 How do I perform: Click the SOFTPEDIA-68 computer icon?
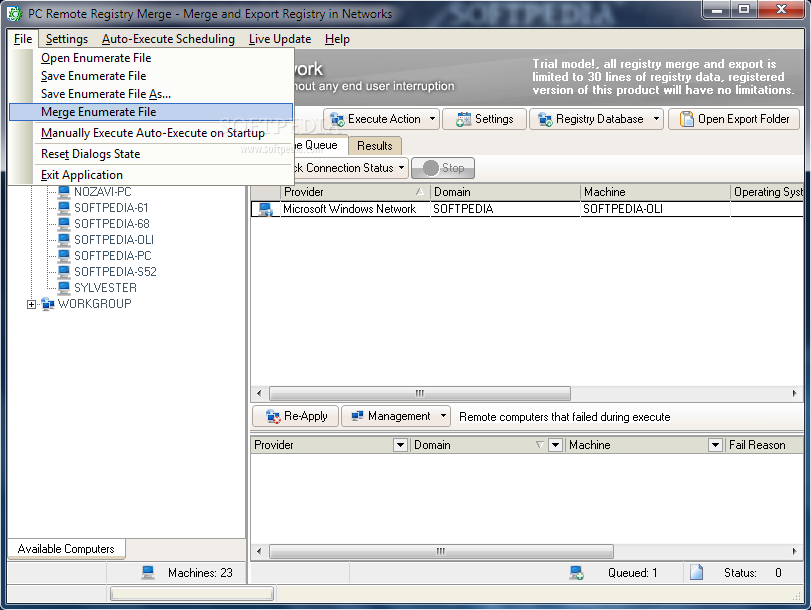point(64,224)
